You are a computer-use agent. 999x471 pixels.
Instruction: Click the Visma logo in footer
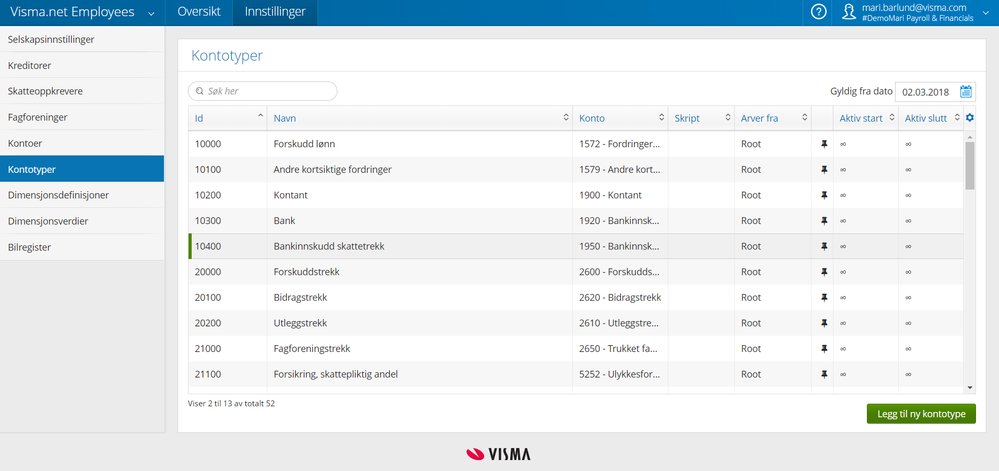(498, 454)
